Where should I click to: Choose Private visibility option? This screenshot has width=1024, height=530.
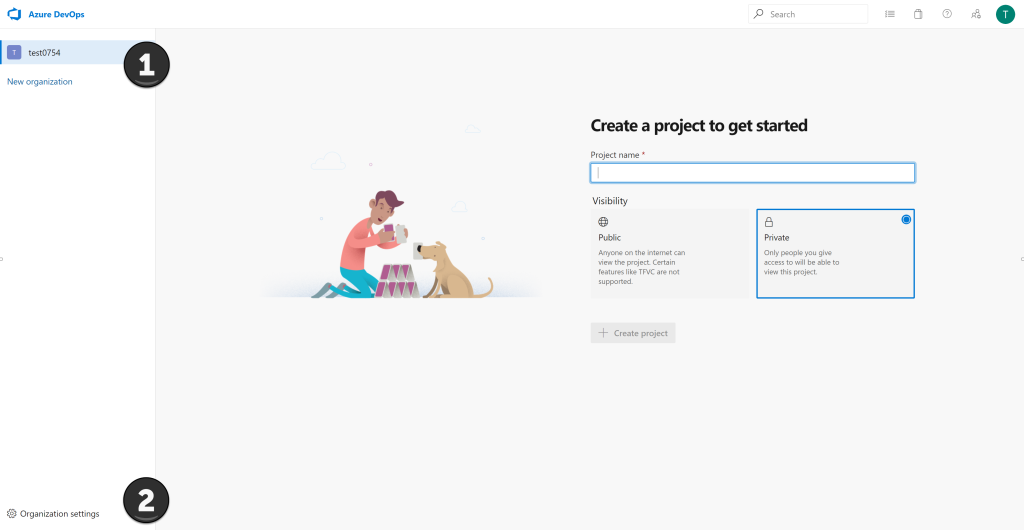pos(835,253)
